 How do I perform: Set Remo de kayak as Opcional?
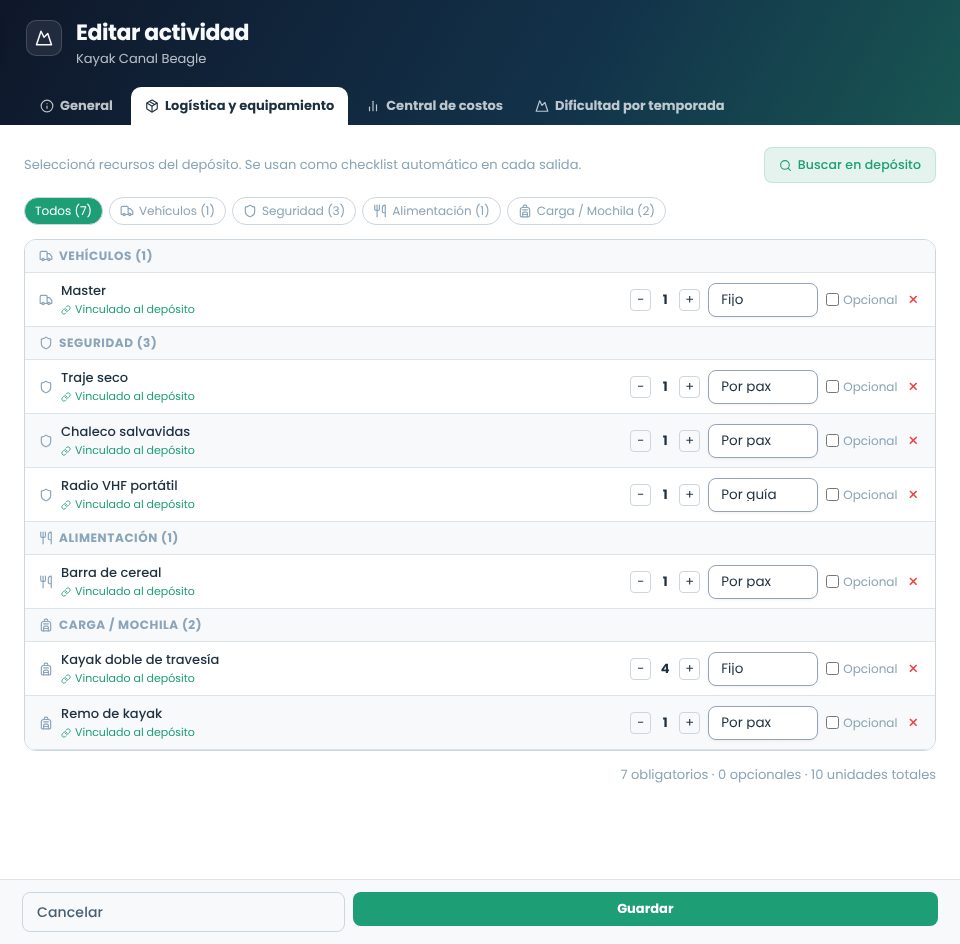[x=832, y=722]
